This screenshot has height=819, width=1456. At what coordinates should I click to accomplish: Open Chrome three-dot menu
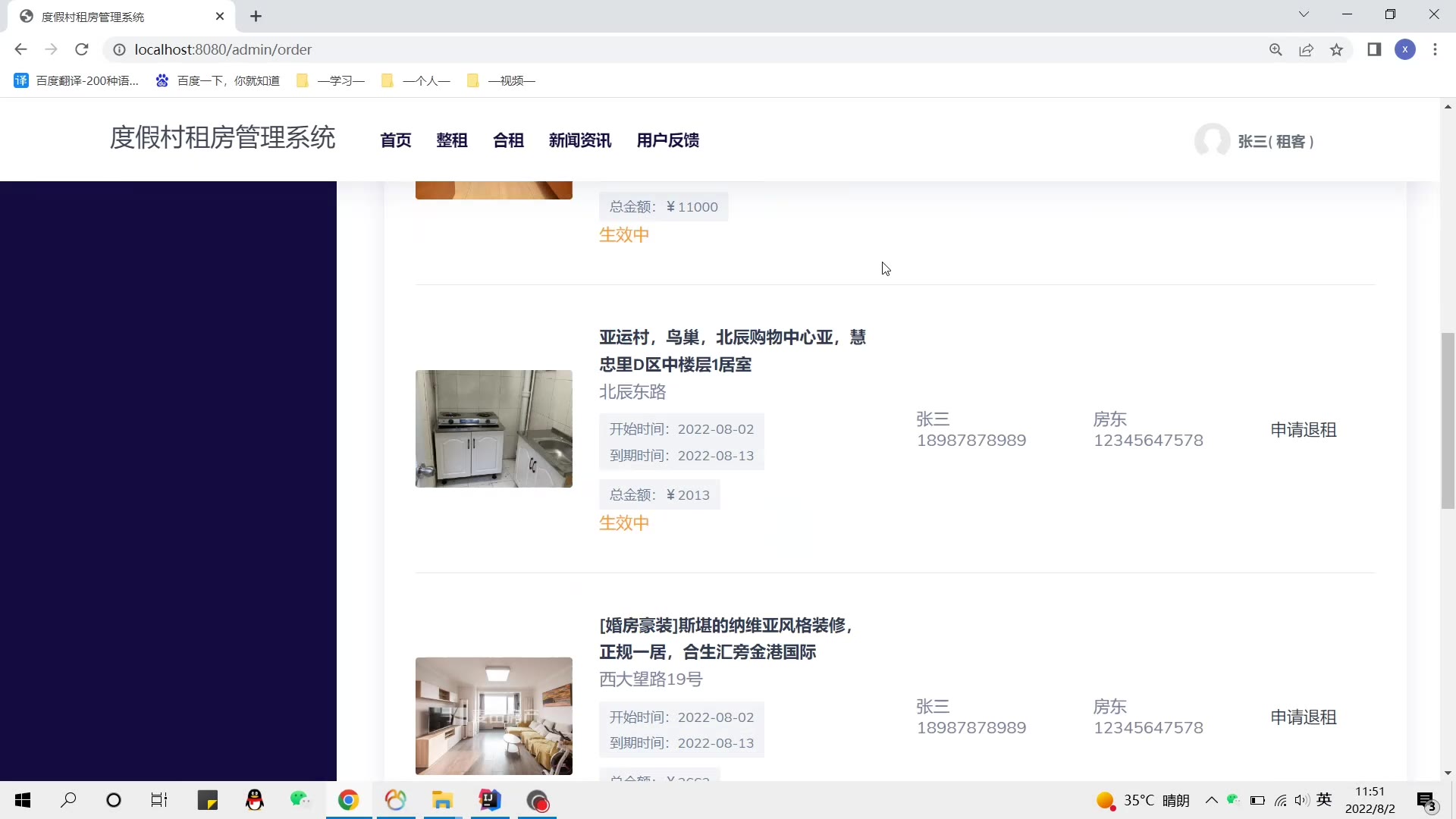1435,49
